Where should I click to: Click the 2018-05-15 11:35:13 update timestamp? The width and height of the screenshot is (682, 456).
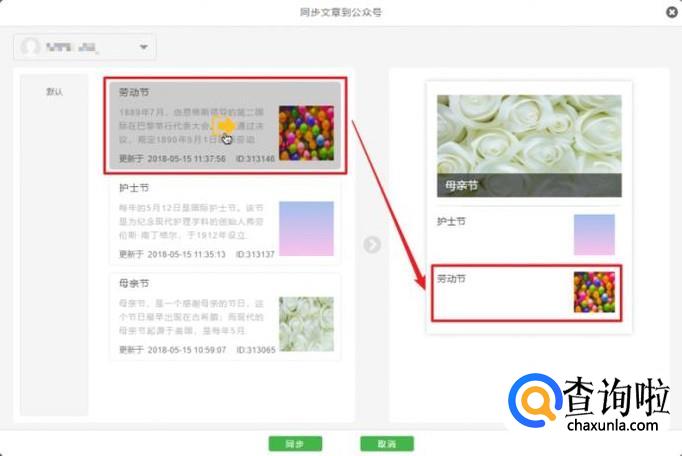click(x=187, y=254)
